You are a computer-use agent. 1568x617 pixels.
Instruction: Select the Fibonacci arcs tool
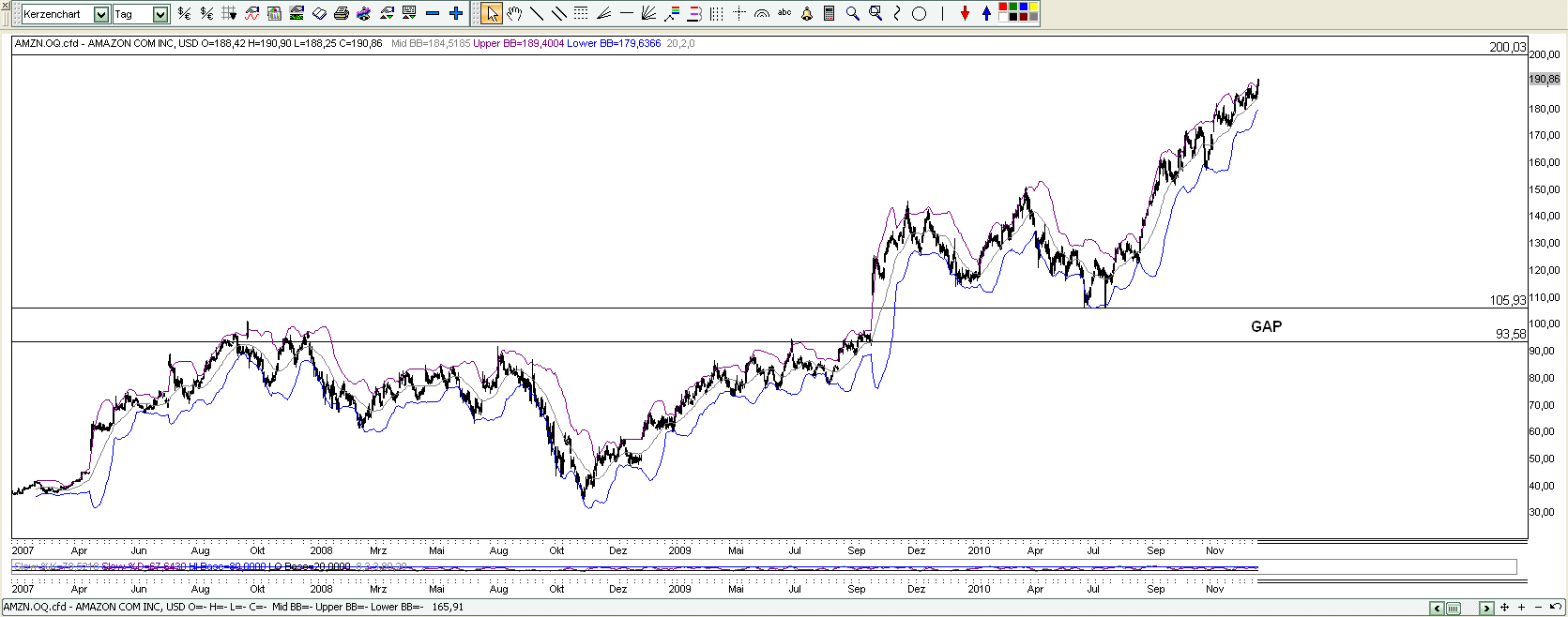click(761, 14)
